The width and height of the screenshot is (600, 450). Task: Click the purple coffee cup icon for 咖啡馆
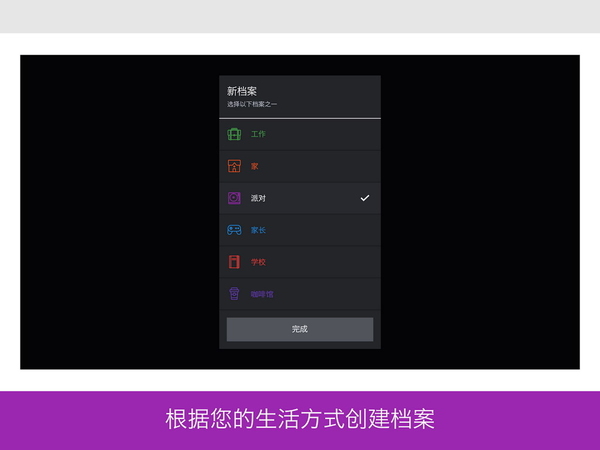[x=234, y=294]
